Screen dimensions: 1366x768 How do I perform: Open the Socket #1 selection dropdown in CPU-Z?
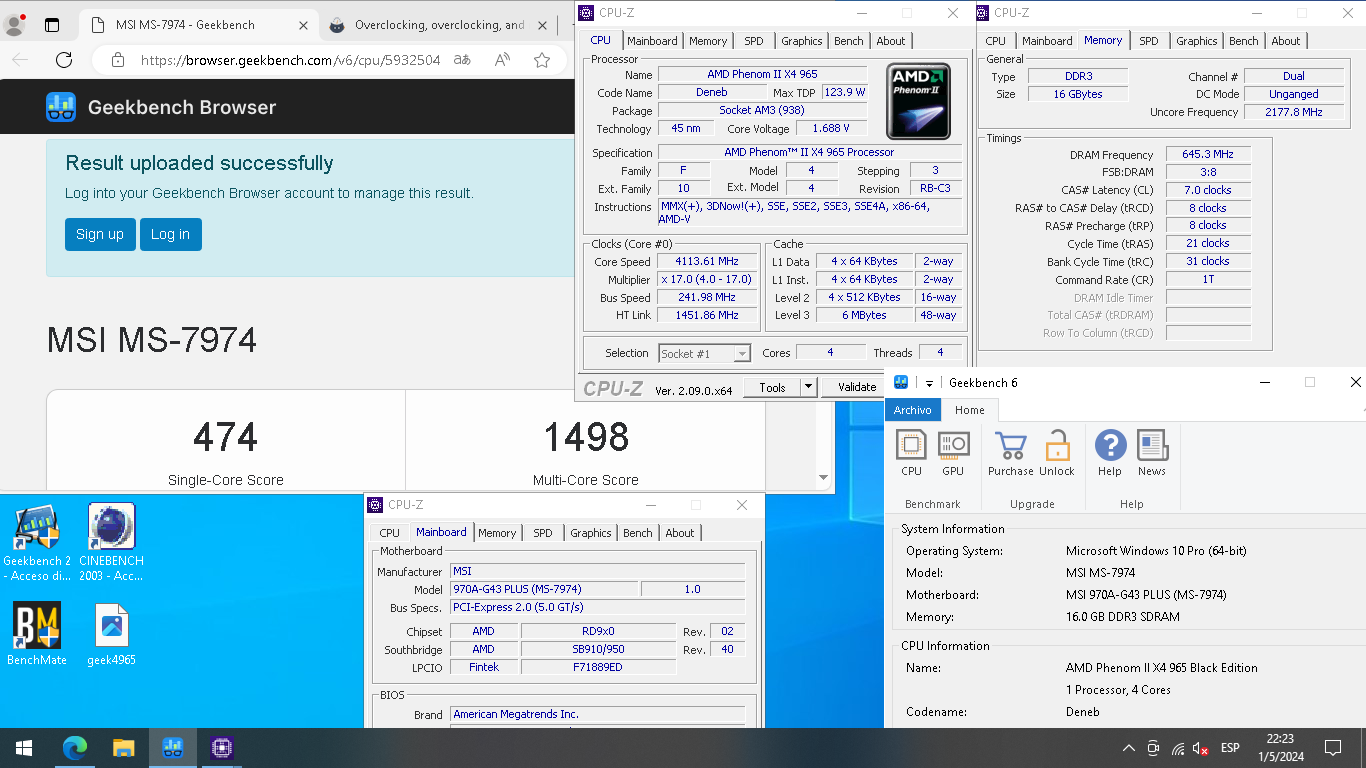click(x=705, y=353)
